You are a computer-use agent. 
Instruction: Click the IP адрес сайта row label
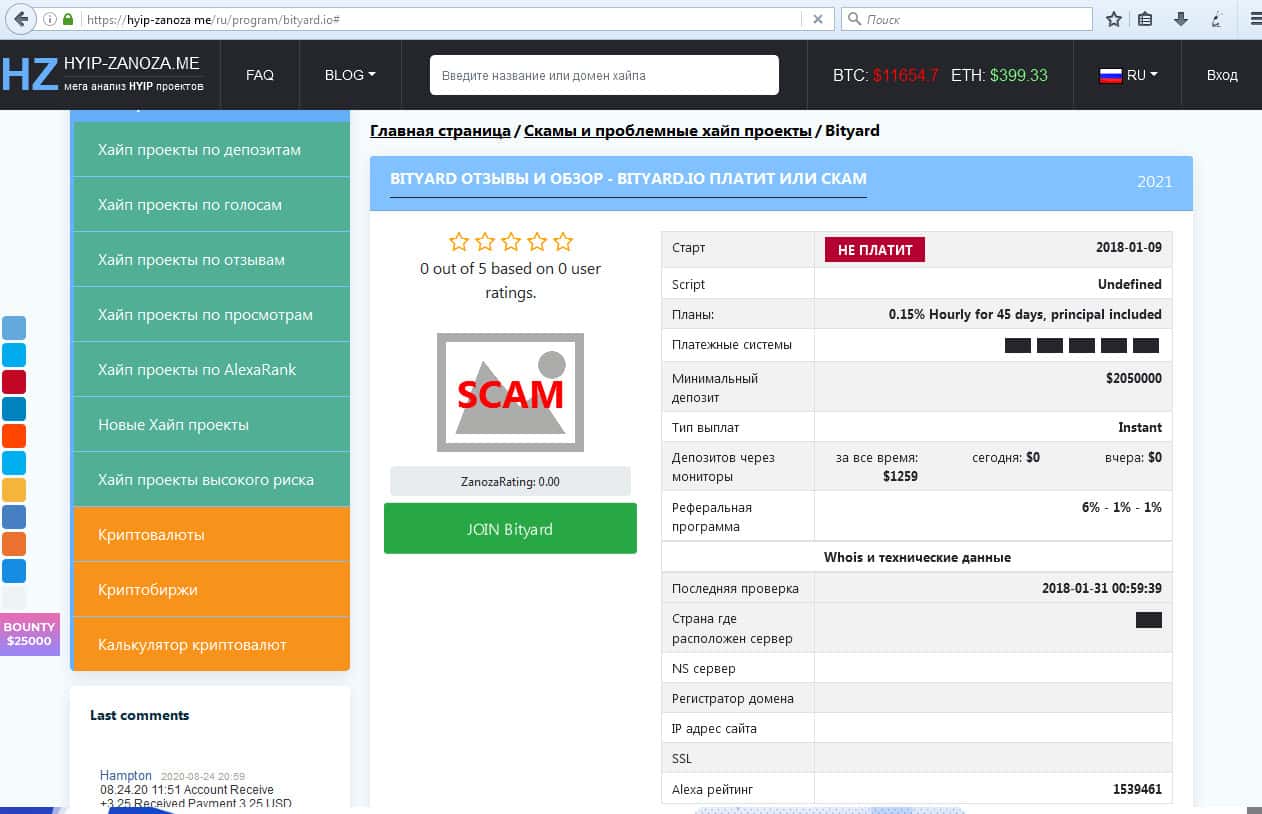[714, 728]
